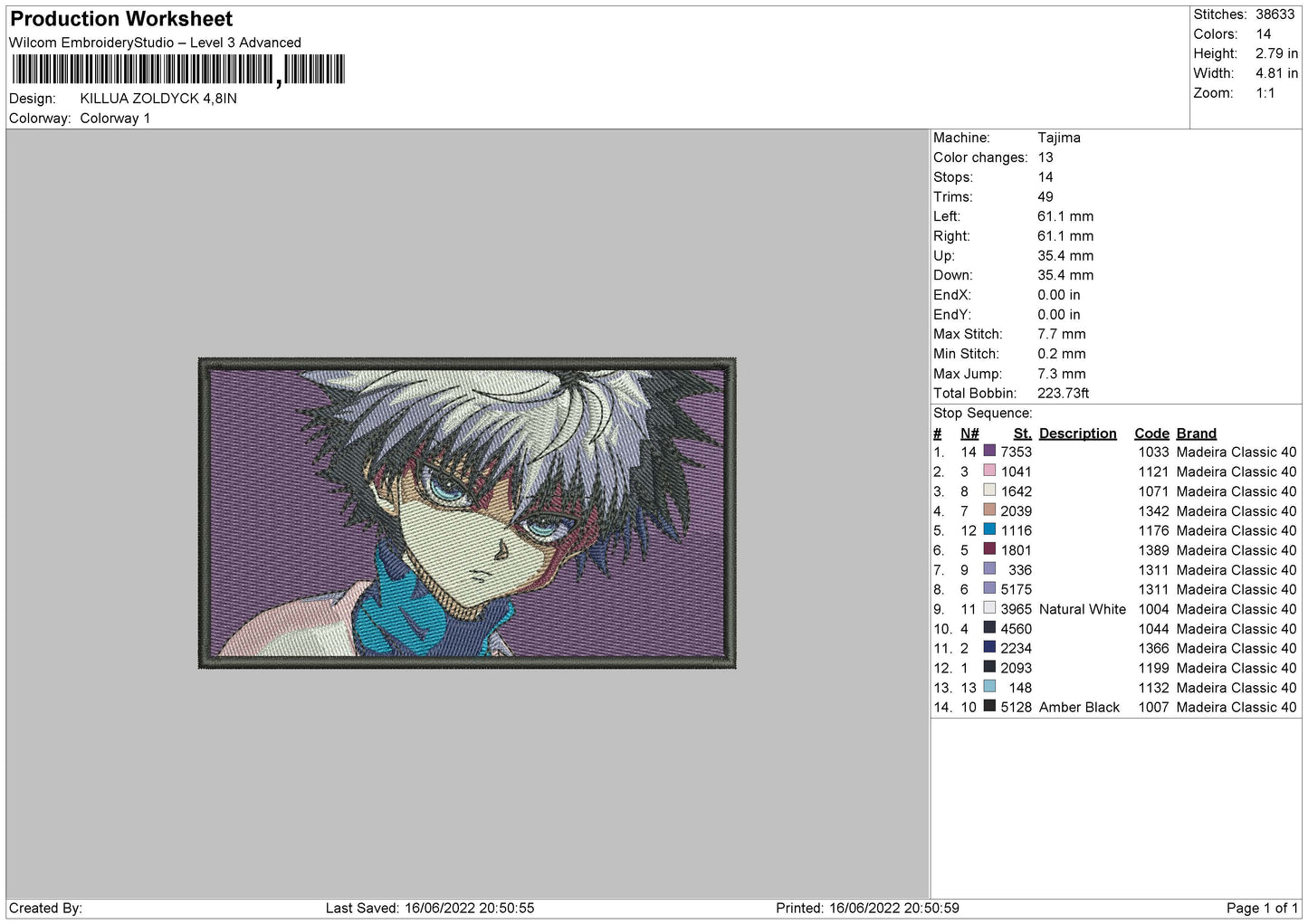The width and height of the screenshot is (1308, 924).
Task: Click the Machine field showing Tajima
Action: tap(1059, 138)
